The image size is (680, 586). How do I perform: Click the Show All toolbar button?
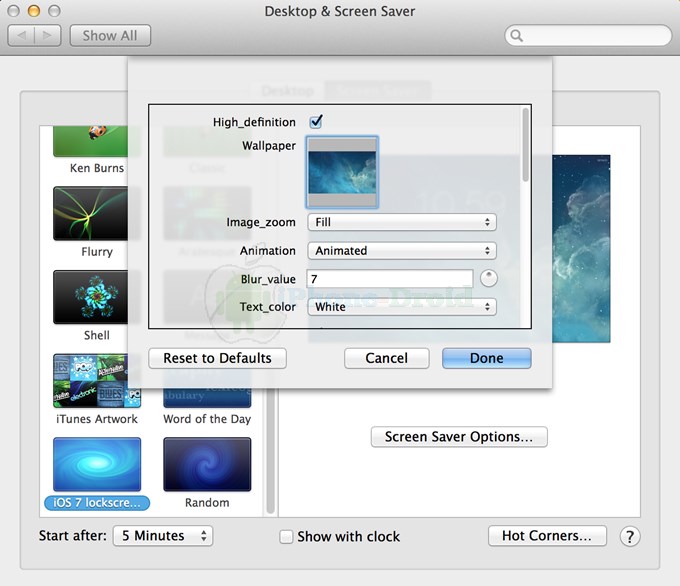click(x=110, y=36)
